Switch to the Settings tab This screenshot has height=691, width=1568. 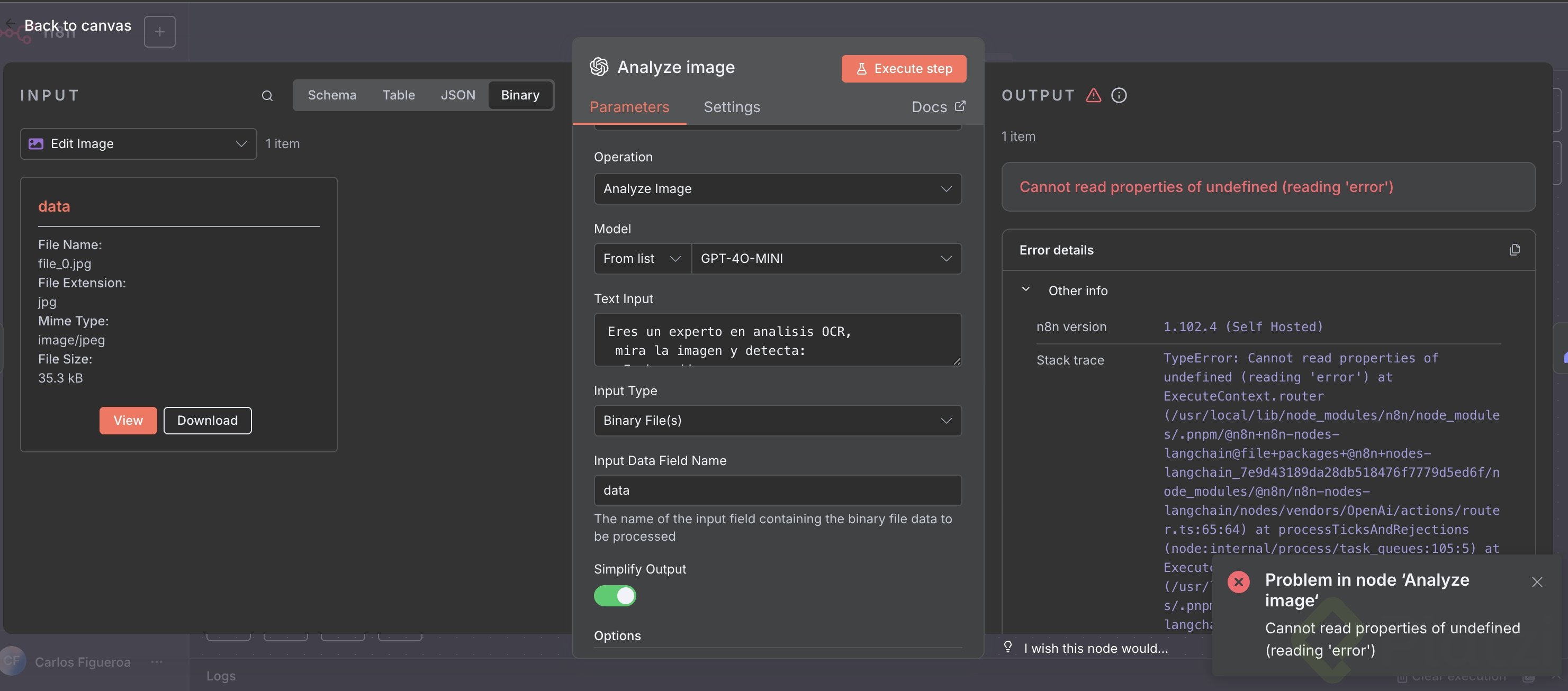point(732,107)
